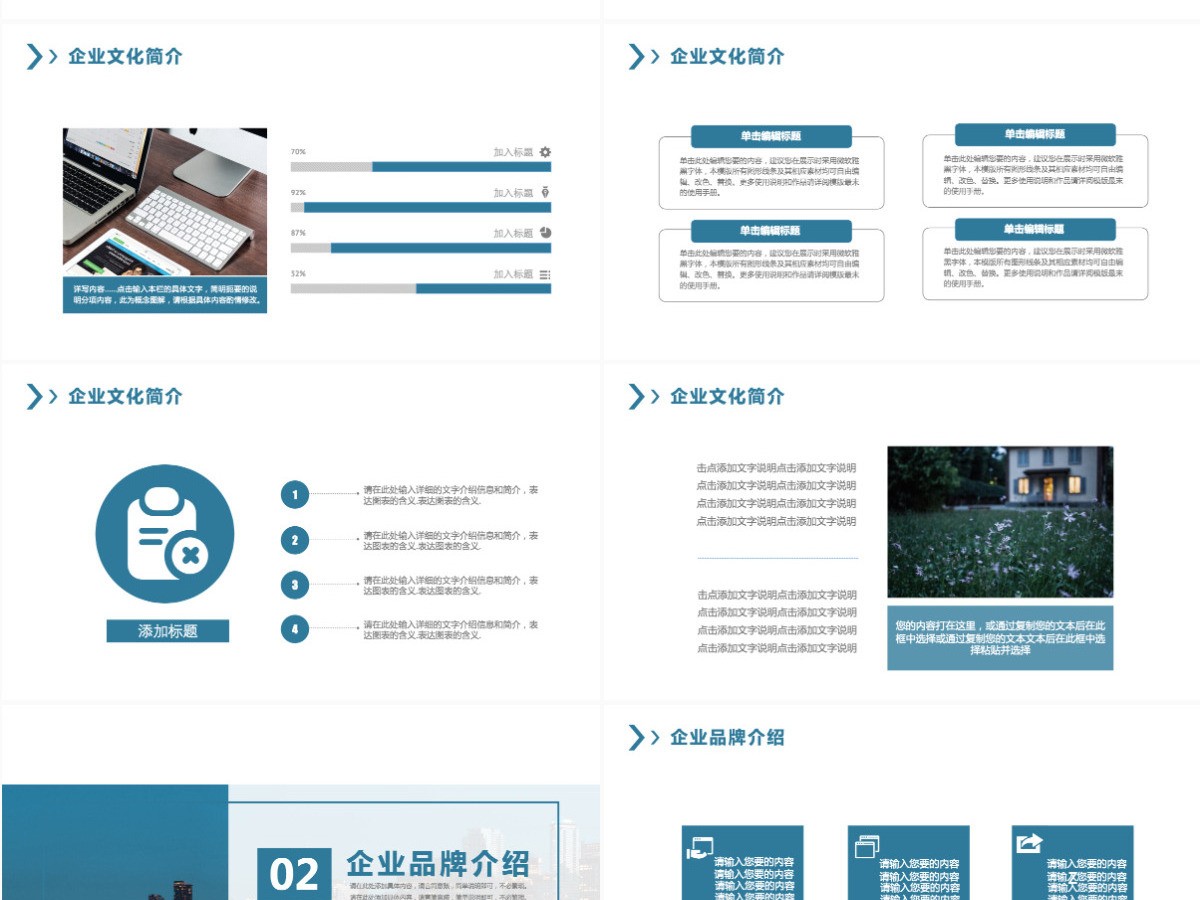The image size is (1200, 900).
Task: Click the numbered circle 1 bullet
Action: [x=295, y=494]
